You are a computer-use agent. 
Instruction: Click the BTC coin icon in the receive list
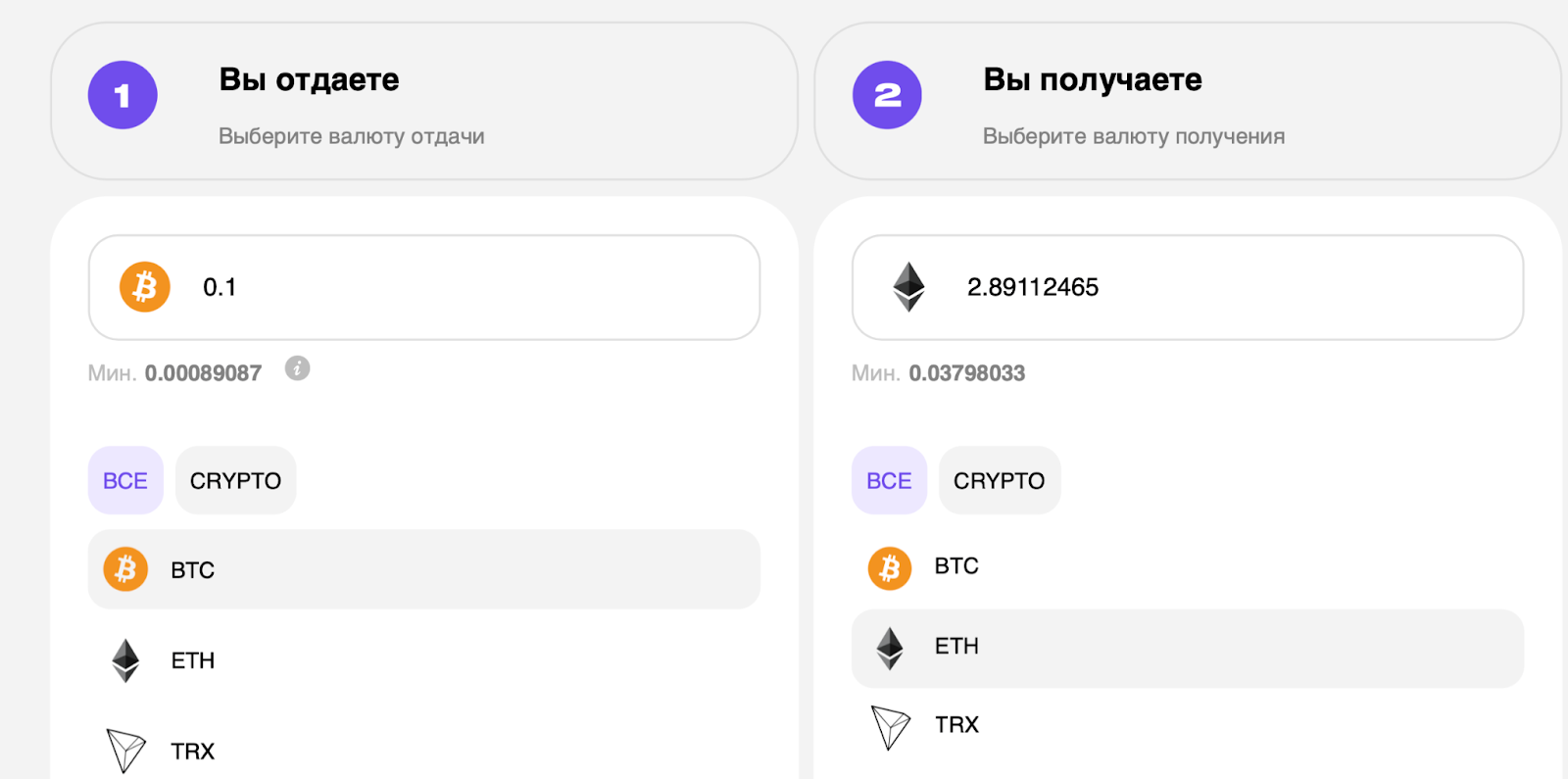pyautogui.click(x=889, y=567)
